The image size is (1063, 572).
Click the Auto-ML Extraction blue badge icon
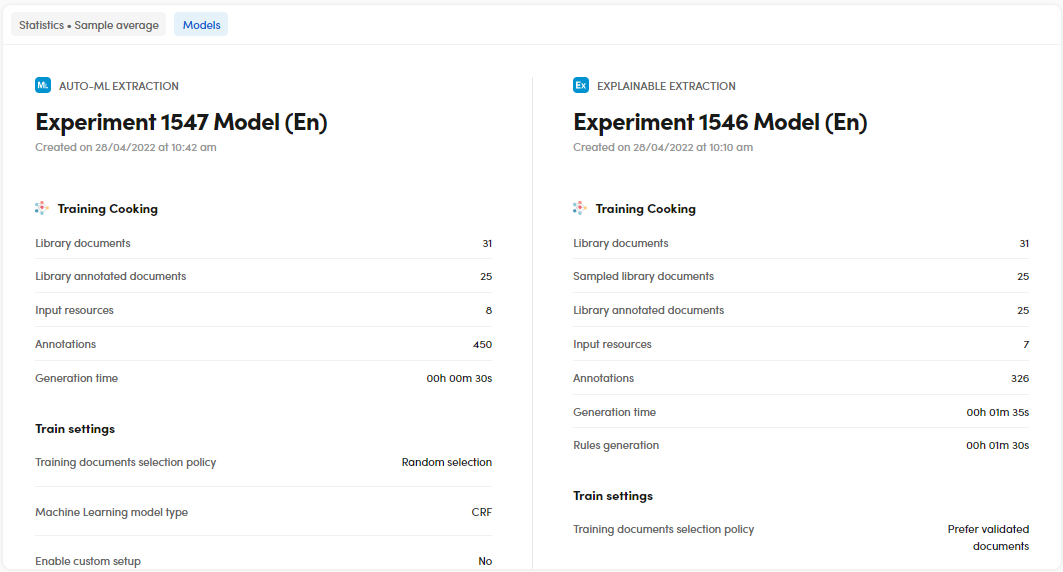coord(43,86)
